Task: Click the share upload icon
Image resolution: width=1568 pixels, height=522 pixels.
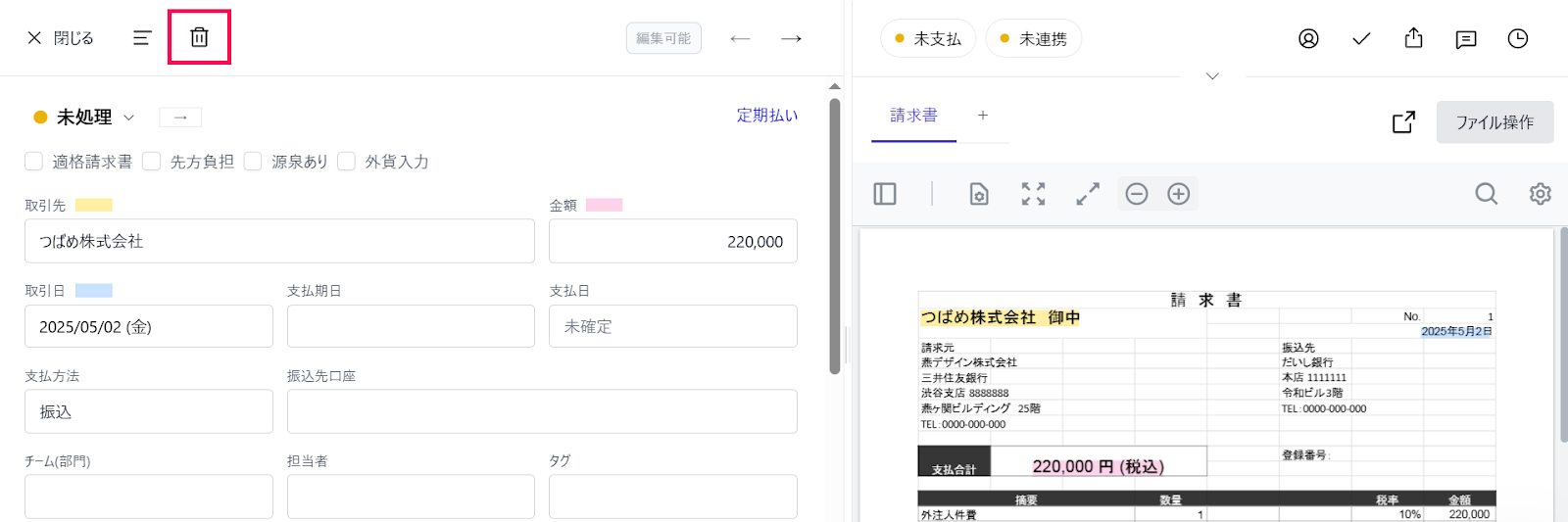Action: pos(1413,37)
